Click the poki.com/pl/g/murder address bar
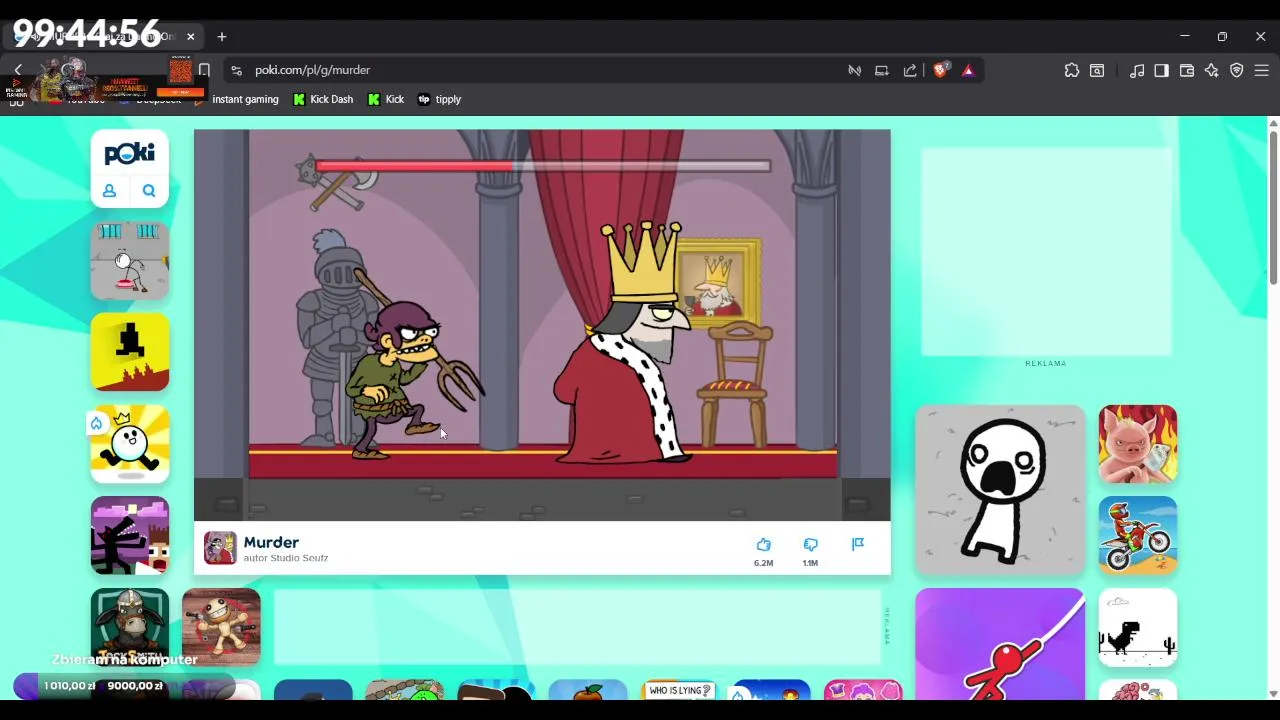The image size is (1280, 720). click(x=540, y=70)
